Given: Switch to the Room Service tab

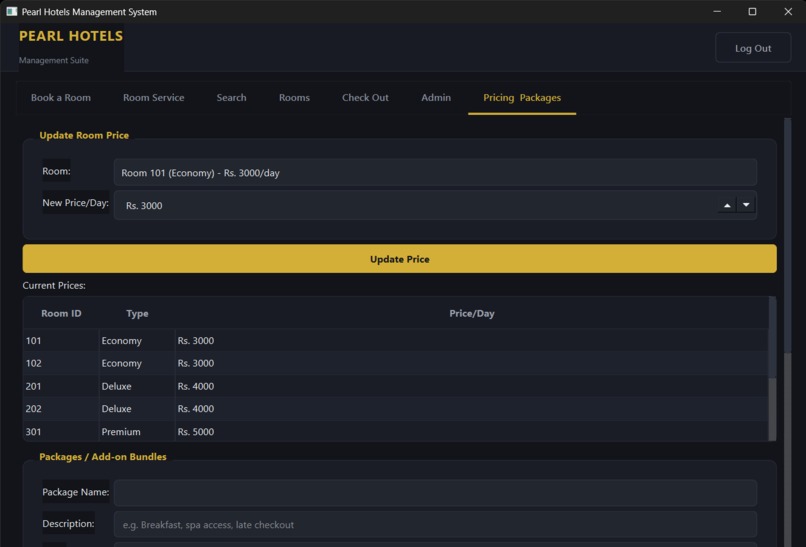Looking at the screenshot, I should (x=153, y=98).
